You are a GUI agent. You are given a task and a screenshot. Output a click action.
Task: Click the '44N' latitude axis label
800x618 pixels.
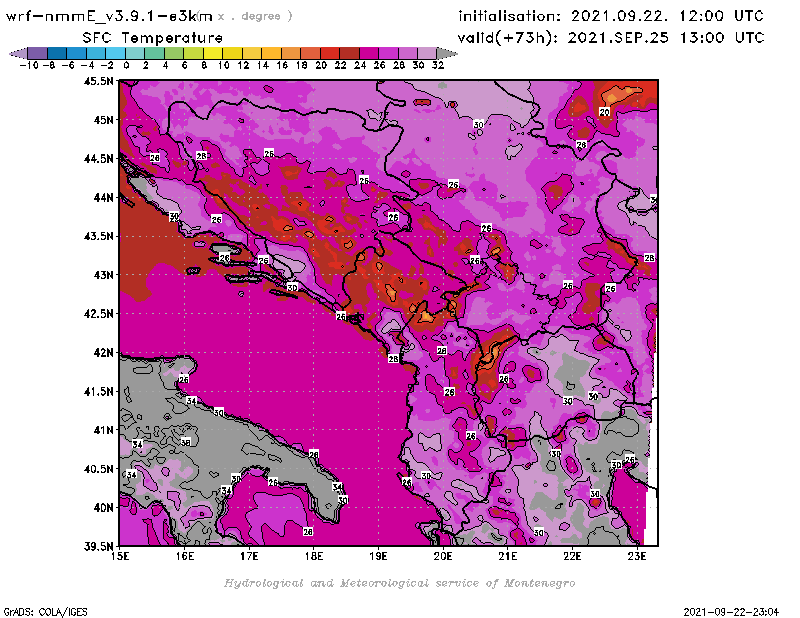point(103,197)
